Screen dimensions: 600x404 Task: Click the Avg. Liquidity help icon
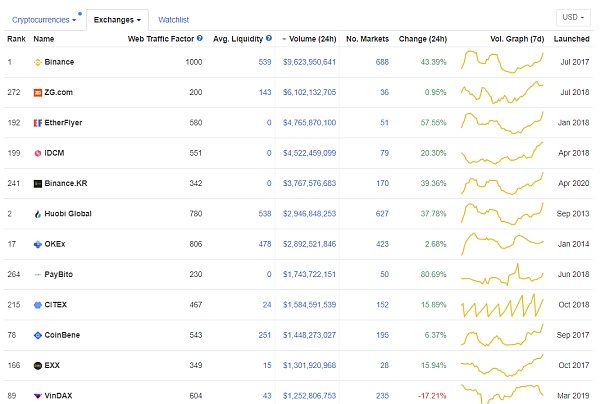268,38
